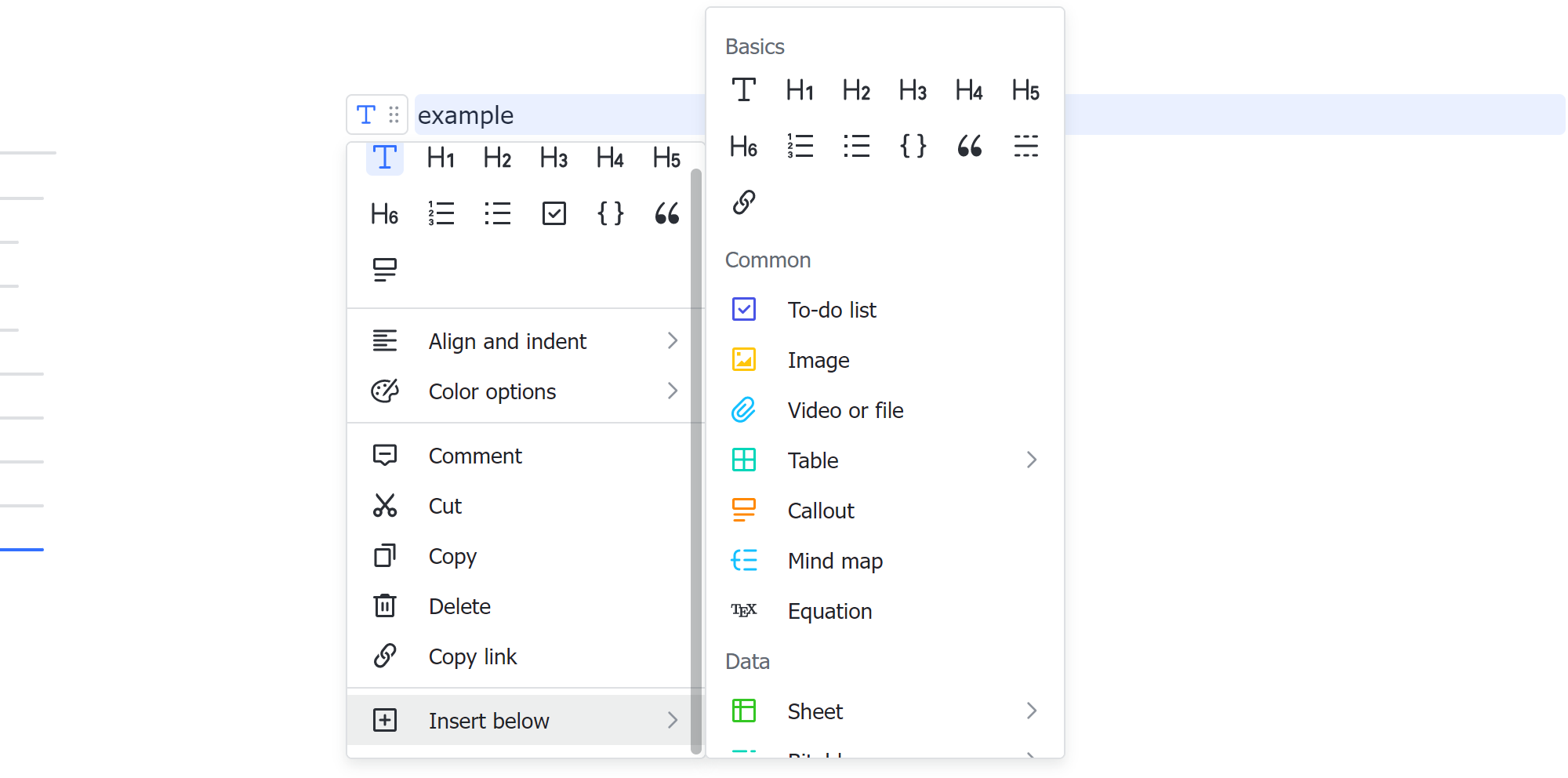Apply the code block format

(x=610, y=213)
